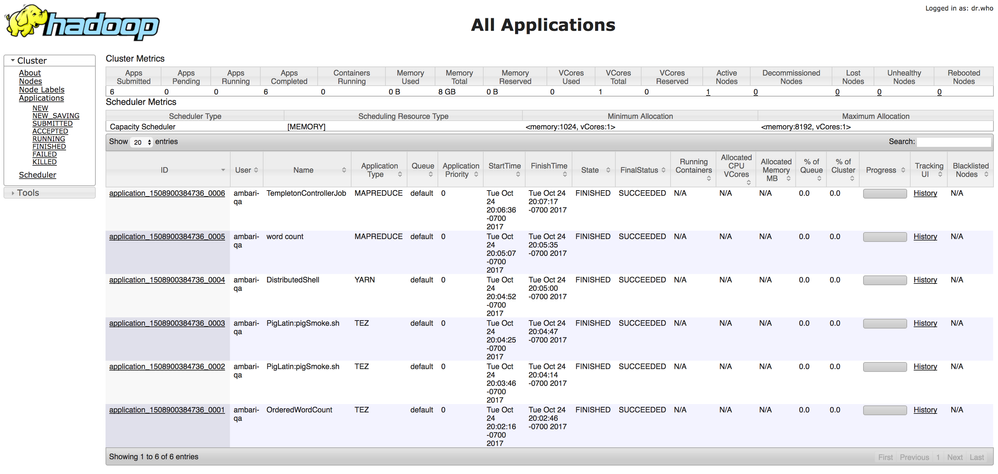Sort by FinalStatus column header

point(641,170)
